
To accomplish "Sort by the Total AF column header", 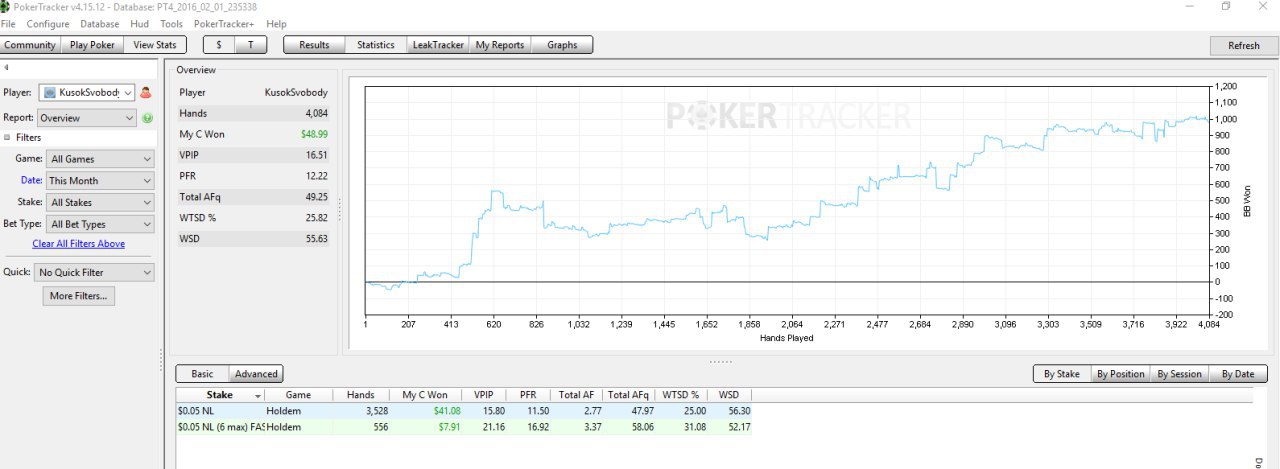I will (576, 396).
